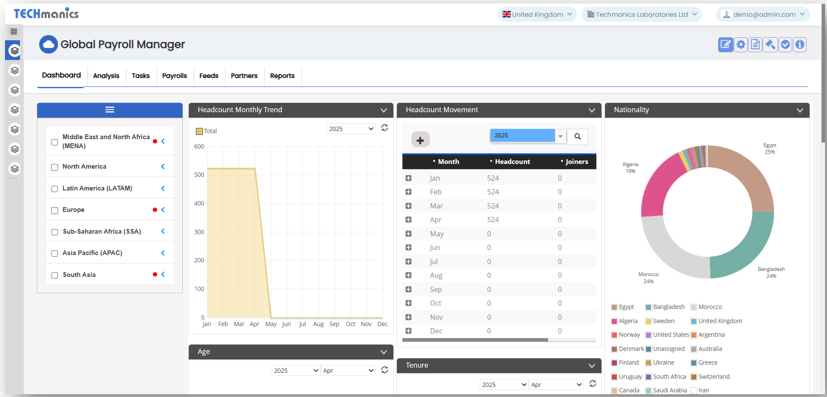The width and height of the screenshot is (827, 397).
Task: Toggle the left sidebar hamburger menu
Action: (x=14, y=32)
